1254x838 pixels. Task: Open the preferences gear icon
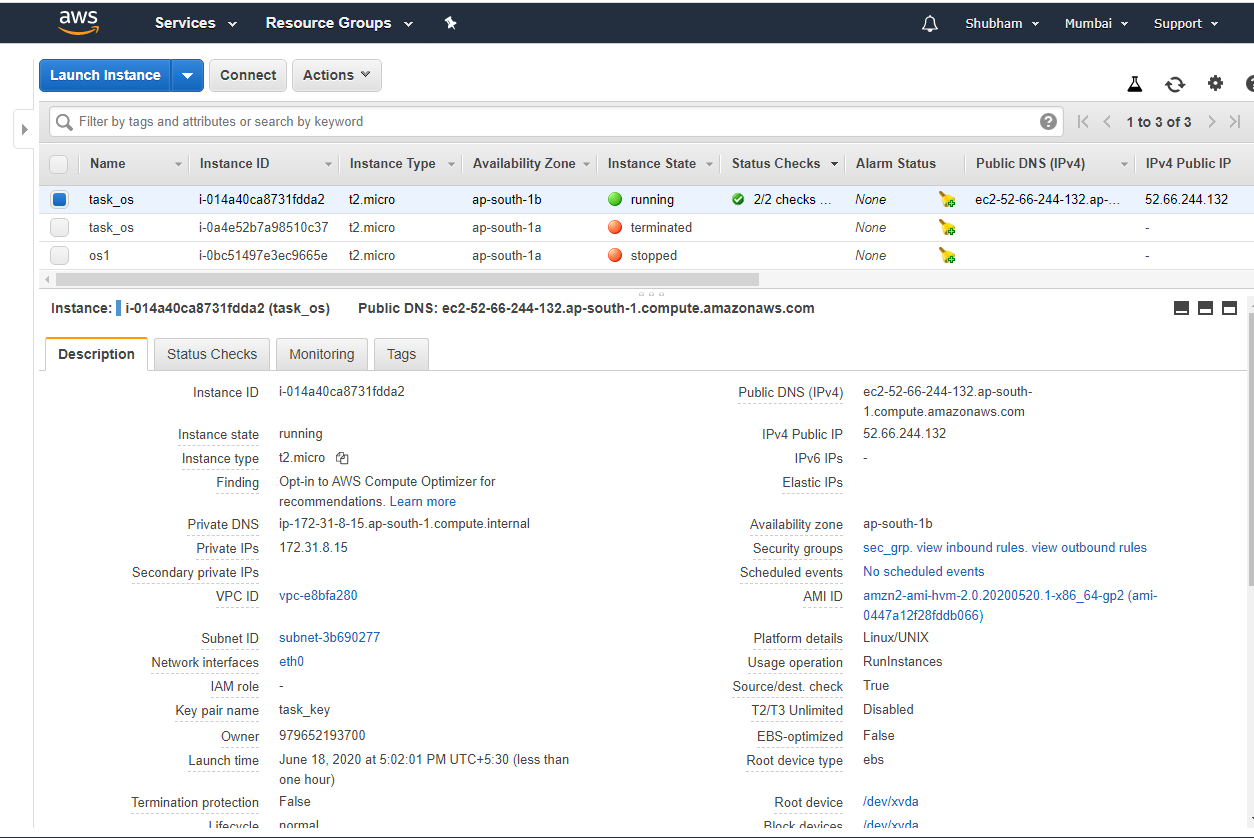click(1214, 84)
